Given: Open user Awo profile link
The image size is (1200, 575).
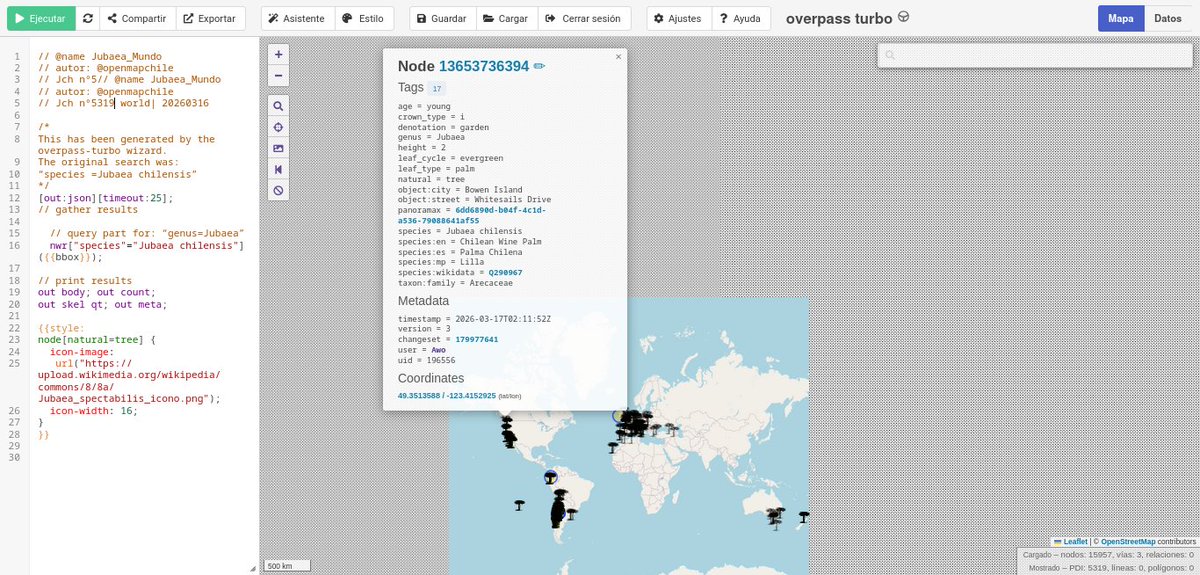Looking at the screenshot, I should (x=438, y=350).
